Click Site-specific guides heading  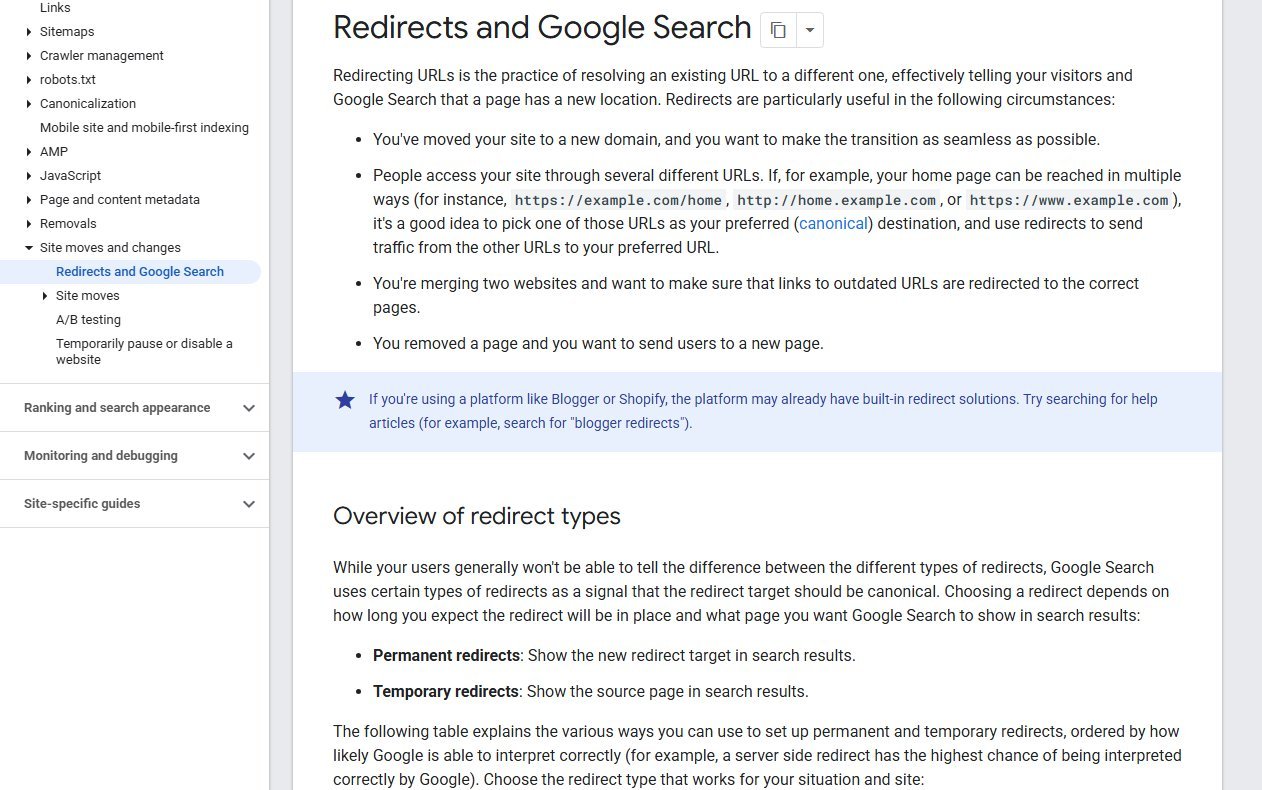pos(82,504)
